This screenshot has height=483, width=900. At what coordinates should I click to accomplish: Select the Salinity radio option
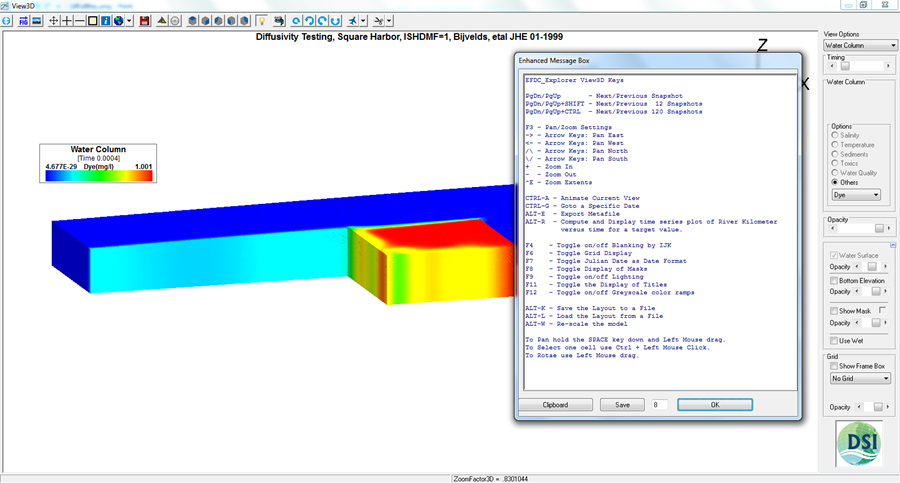click(835, 135)
